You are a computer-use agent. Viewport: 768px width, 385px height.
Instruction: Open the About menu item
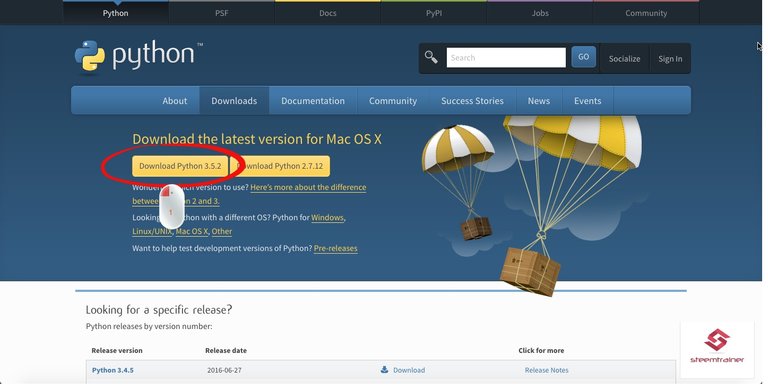coord(175,101)
